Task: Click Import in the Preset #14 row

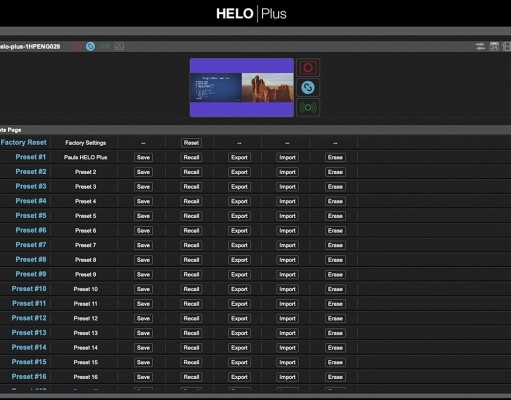Action: click(287, 348)
